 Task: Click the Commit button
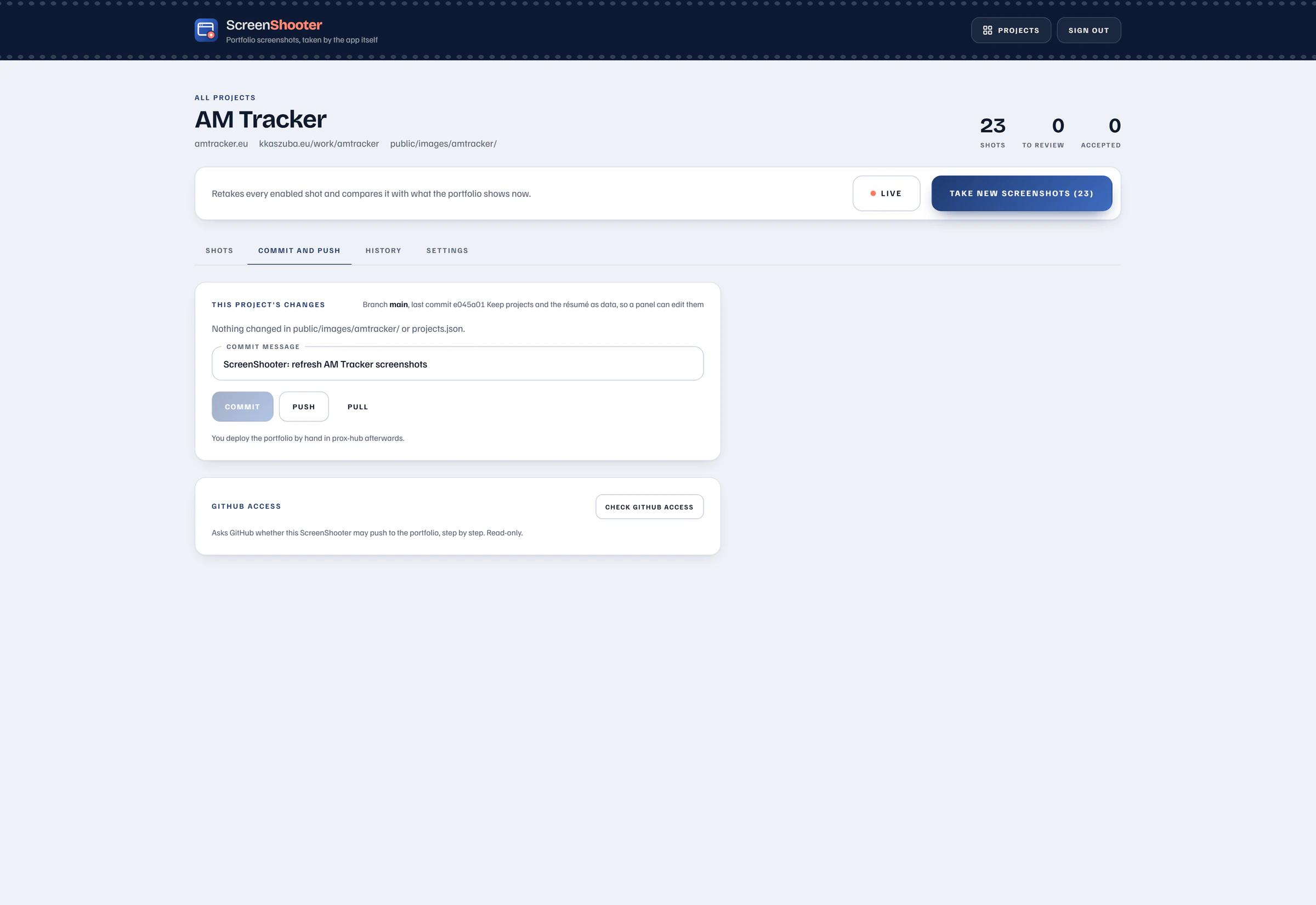pos(242,406)
